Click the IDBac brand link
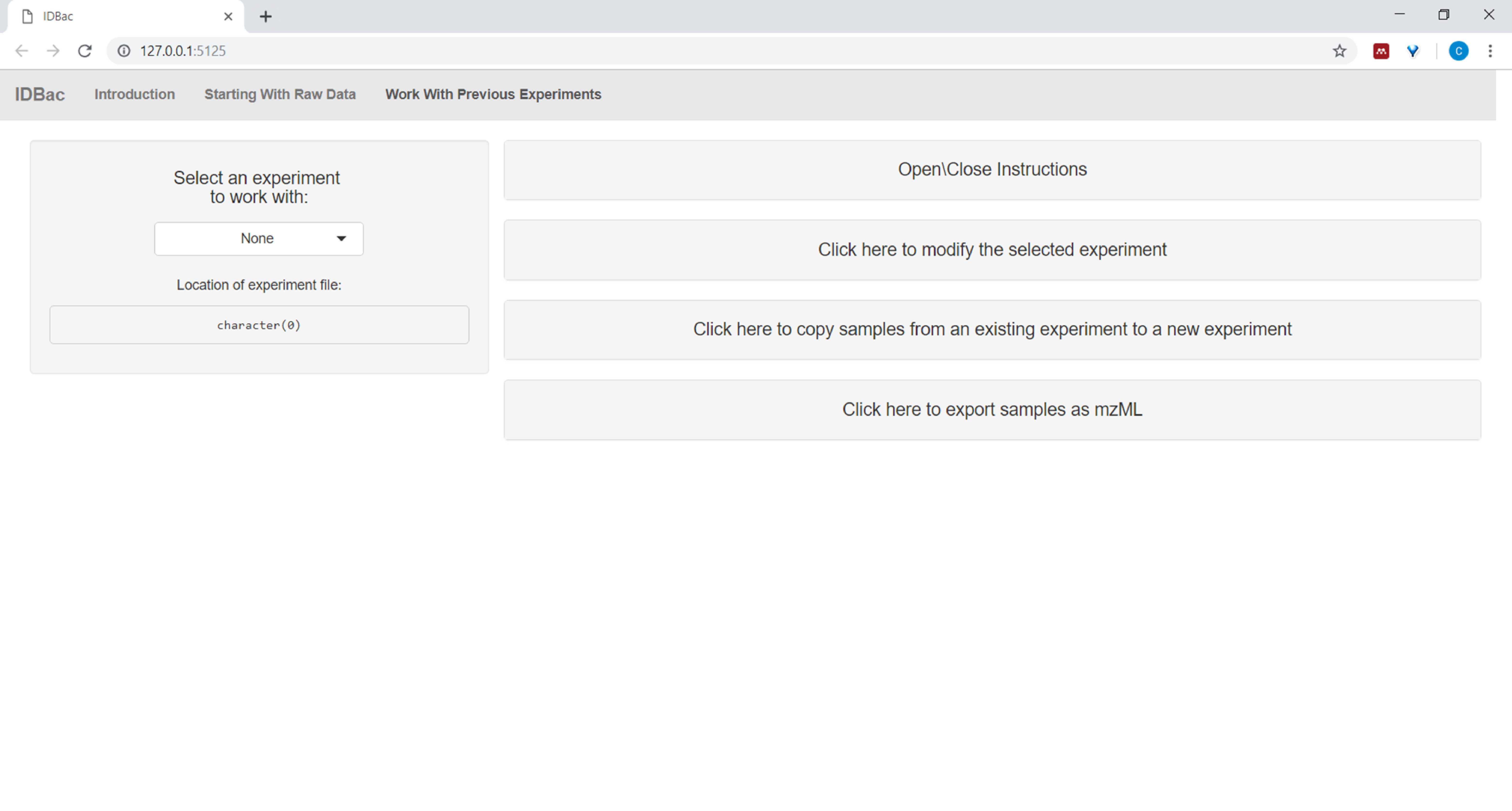This screenshot has height=811, width=1512. click(40, 95)
